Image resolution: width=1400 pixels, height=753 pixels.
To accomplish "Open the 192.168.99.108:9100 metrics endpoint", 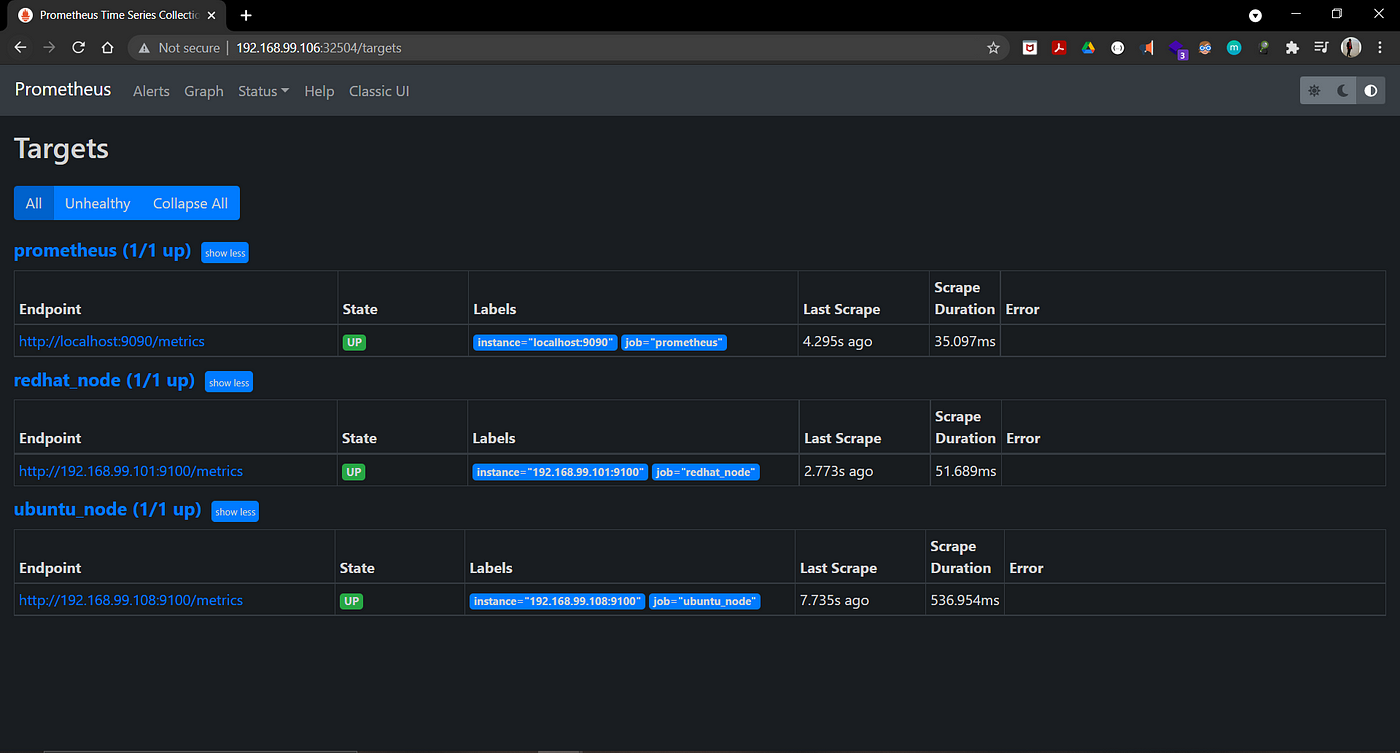I will 131,600.
